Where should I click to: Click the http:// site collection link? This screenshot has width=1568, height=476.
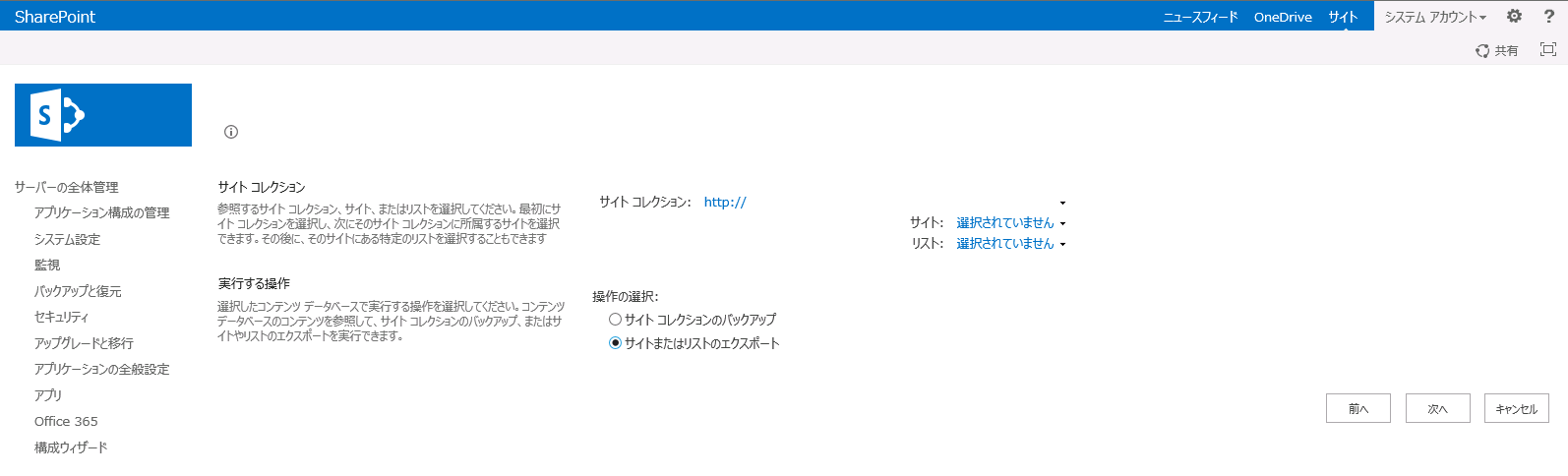(725, 202)
